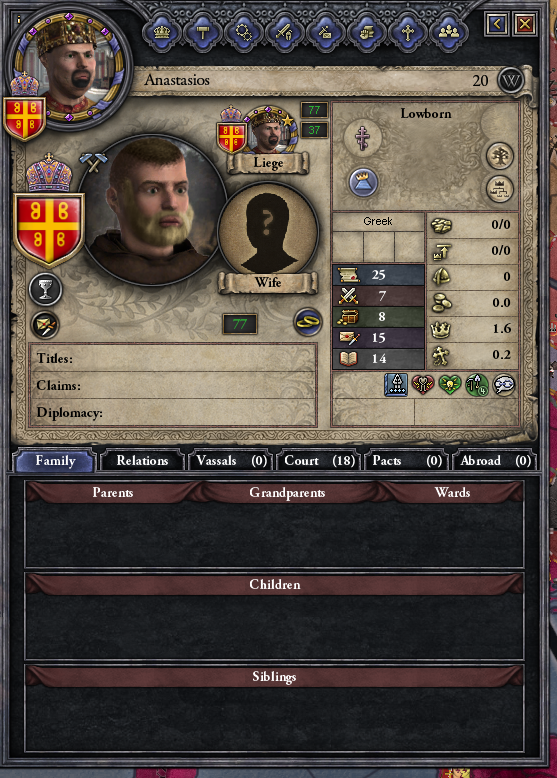557x778 pixels.
Task: Open the council people top menu button
Action: click(448, 32)
